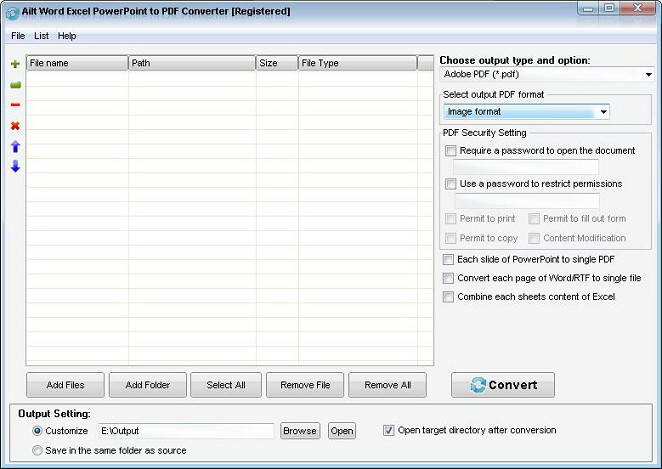This screenshot has height=469, width=662.
Task: Maximize the converter window
Action: [x=609, y=8]
